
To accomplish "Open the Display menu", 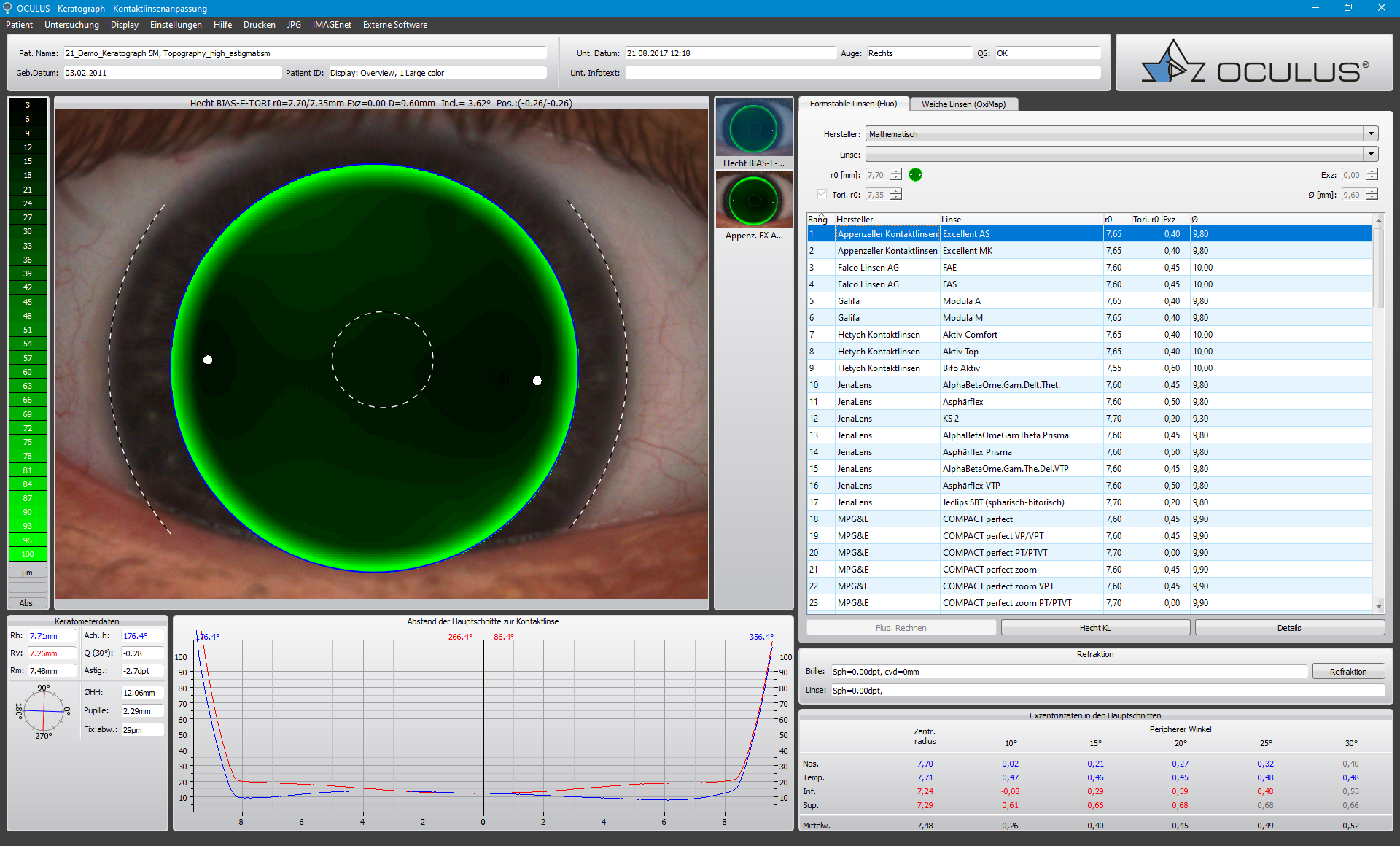I will pos(125,25).
